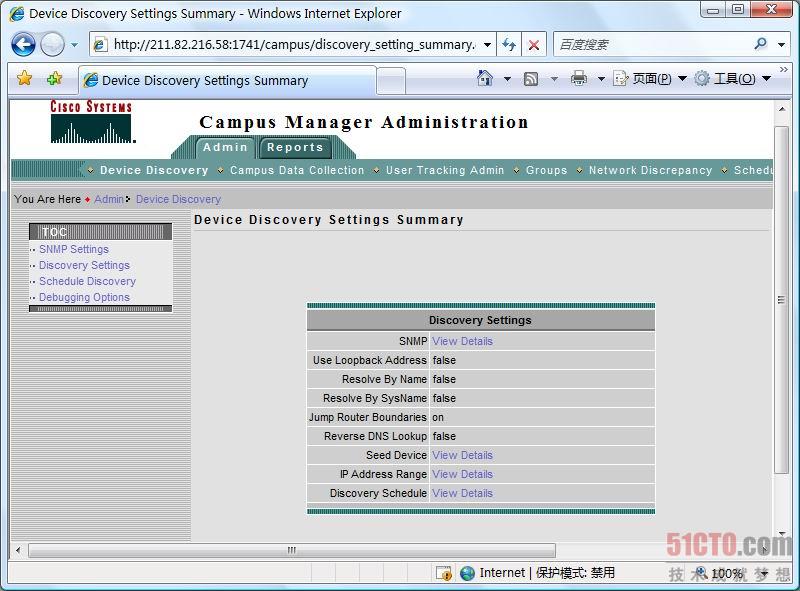
Task: Click the Cisco Systems logo
Action: (x=92, y=121)
